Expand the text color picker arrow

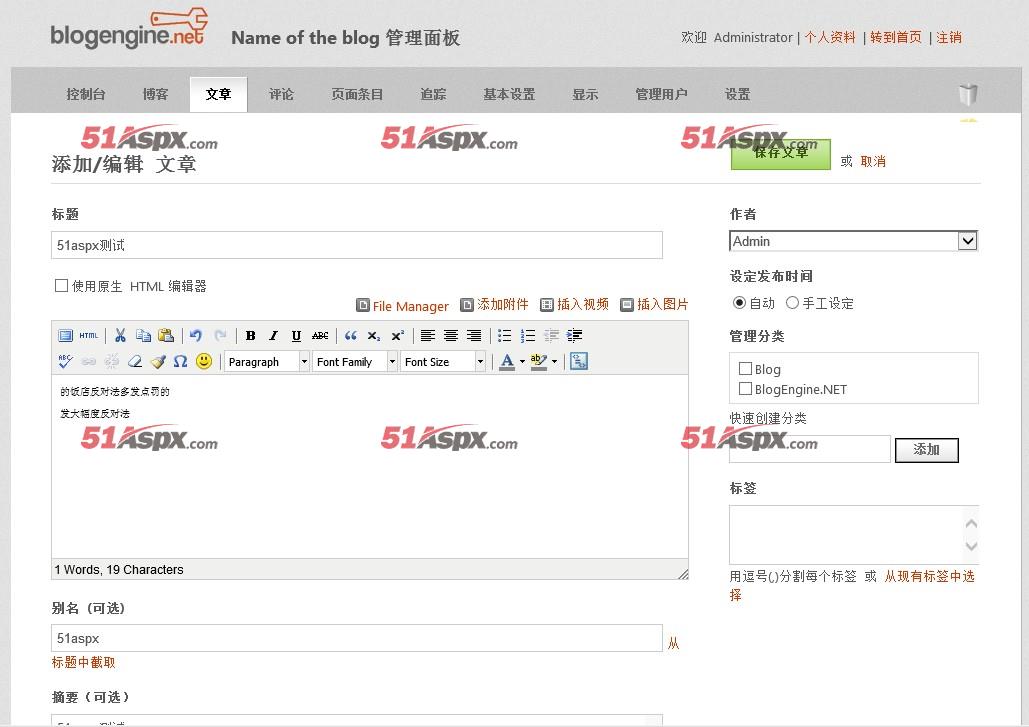click(x=522, y=362)
